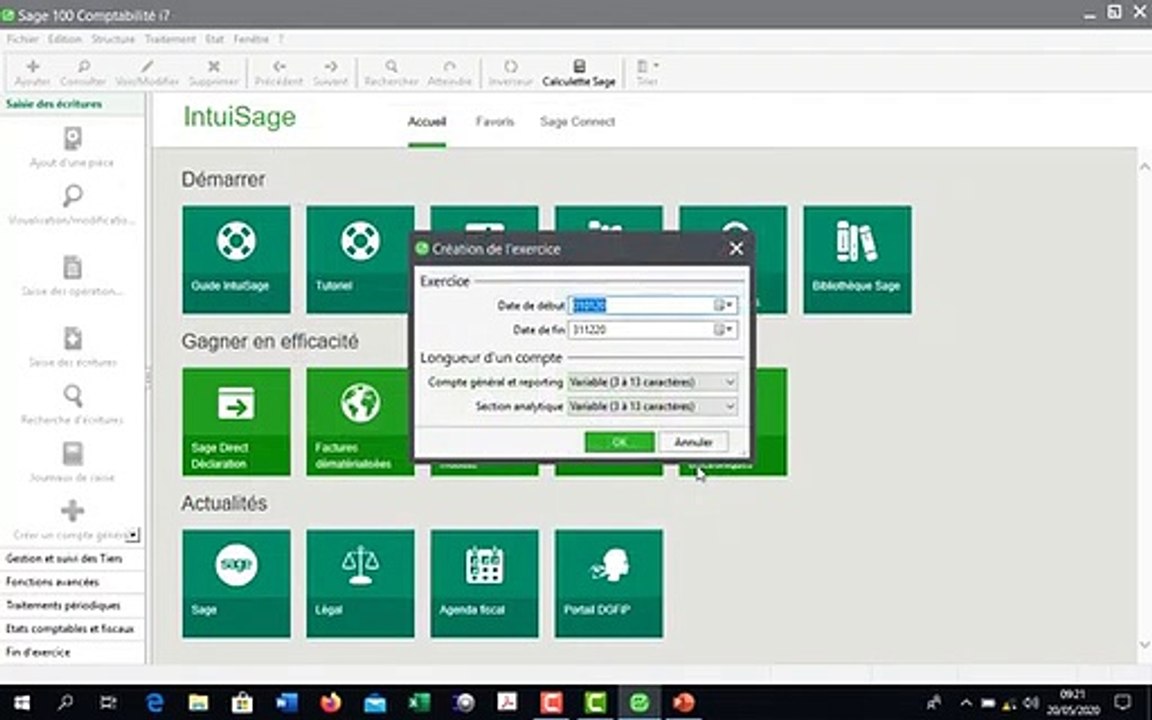The width and height of the screenshot is (1152, 720).
Task: Confirm exercise creation with OK
Action: coord(619,442)
